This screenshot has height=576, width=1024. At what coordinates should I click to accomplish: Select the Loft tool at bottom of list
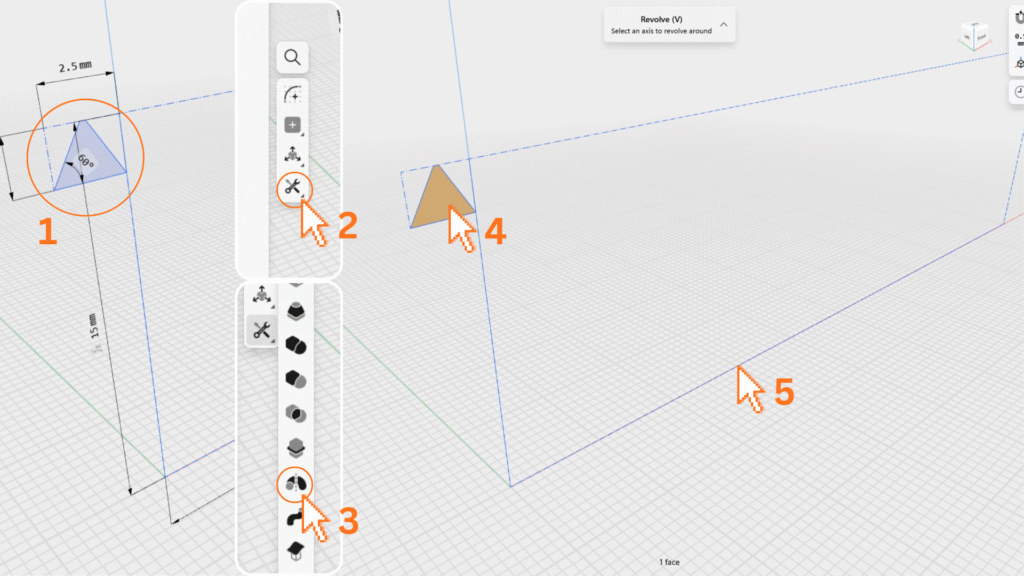(x=295, y=551)
